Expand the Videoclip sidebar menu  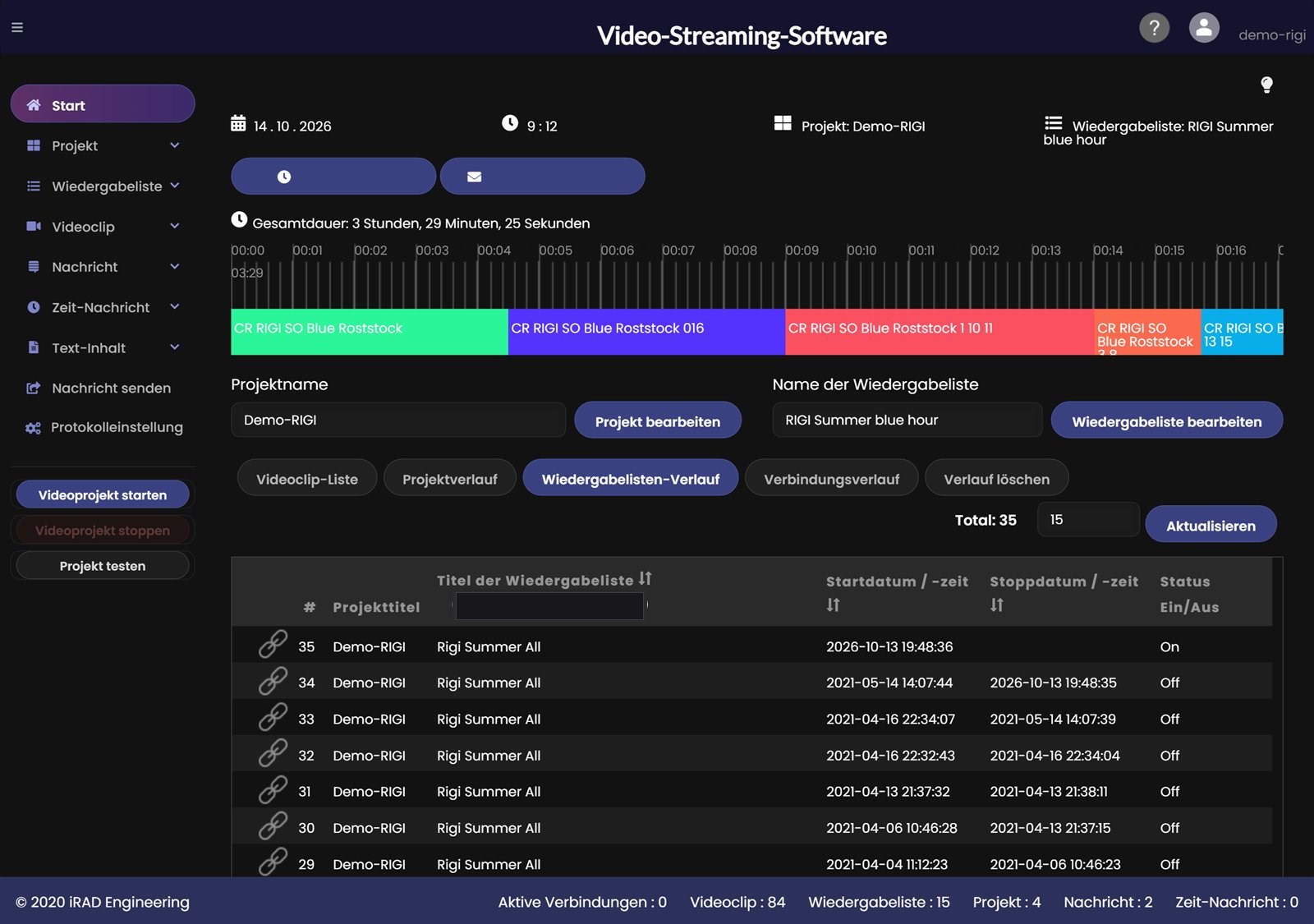(x=103, y=226)
